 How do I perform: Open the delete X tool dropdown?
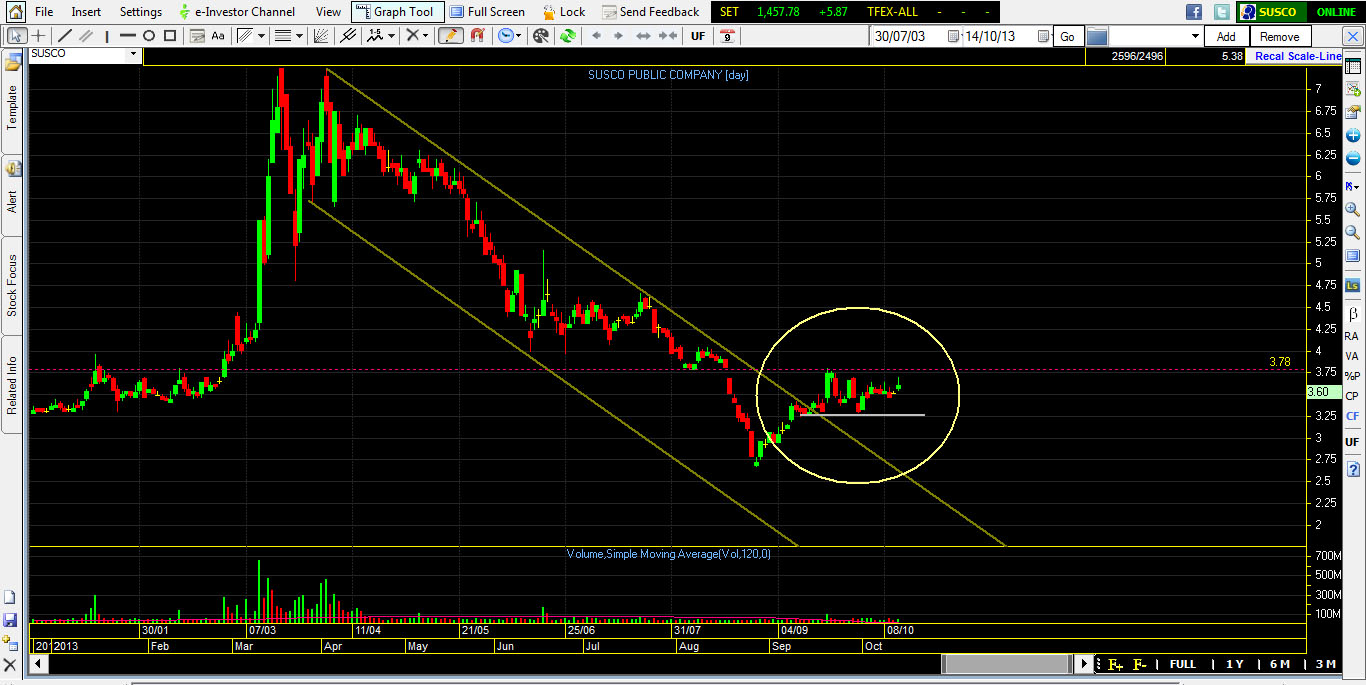click(425, 36)
